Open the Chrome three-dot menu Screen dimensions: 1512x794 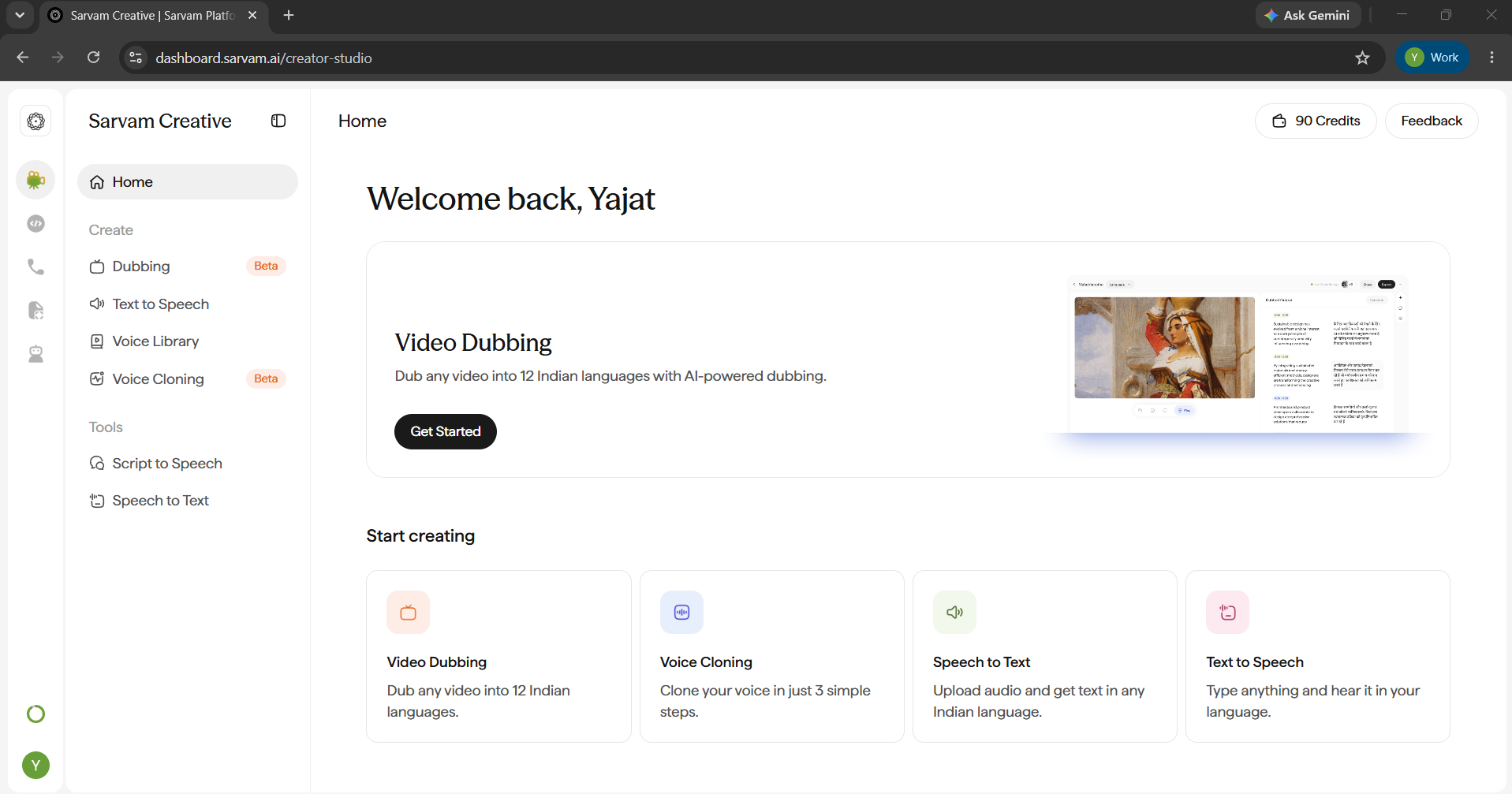[1491, 58]
